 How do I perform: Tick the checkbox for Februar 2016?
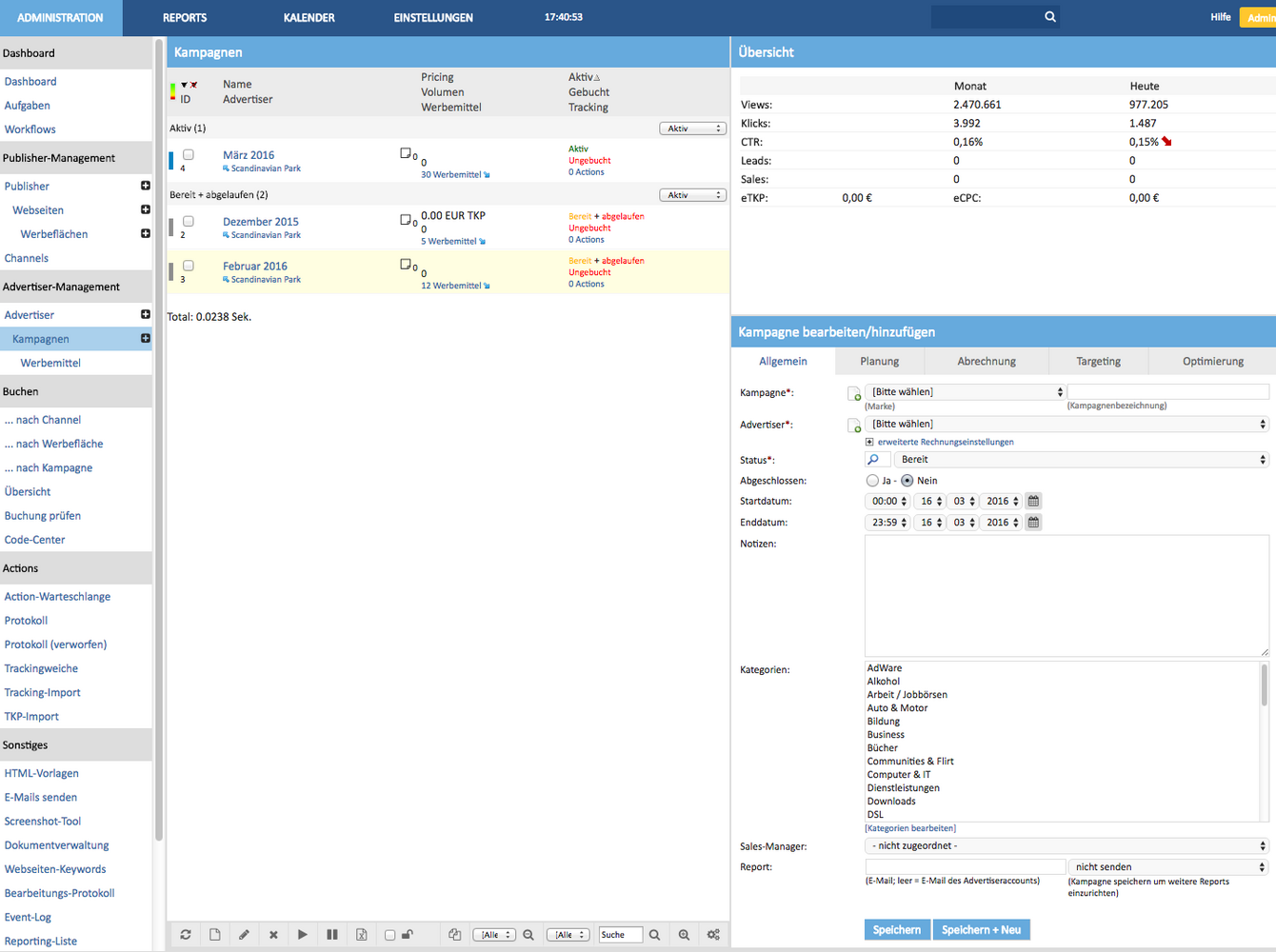189,266
